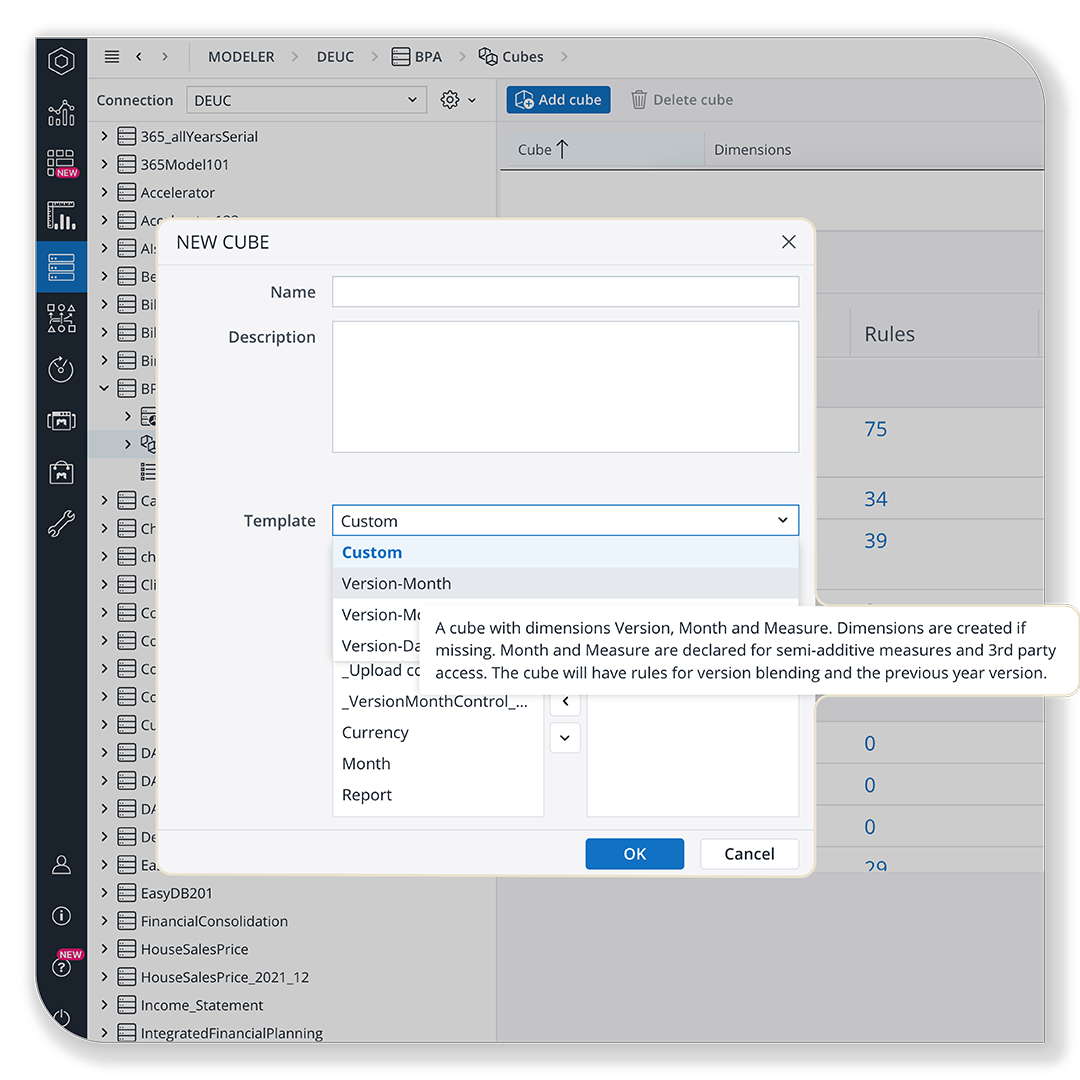Viewport: 1080px width, 1080px height.
Task: Click the user account icon at sidebar bottom
Action: tap(61, 864)
